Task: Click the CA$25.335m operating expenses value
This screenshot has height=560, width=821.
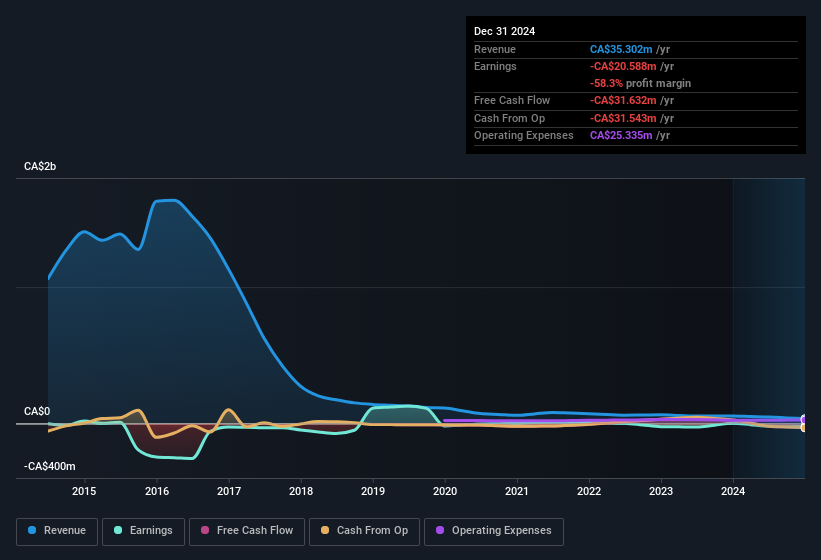Action: pos(621,136)
